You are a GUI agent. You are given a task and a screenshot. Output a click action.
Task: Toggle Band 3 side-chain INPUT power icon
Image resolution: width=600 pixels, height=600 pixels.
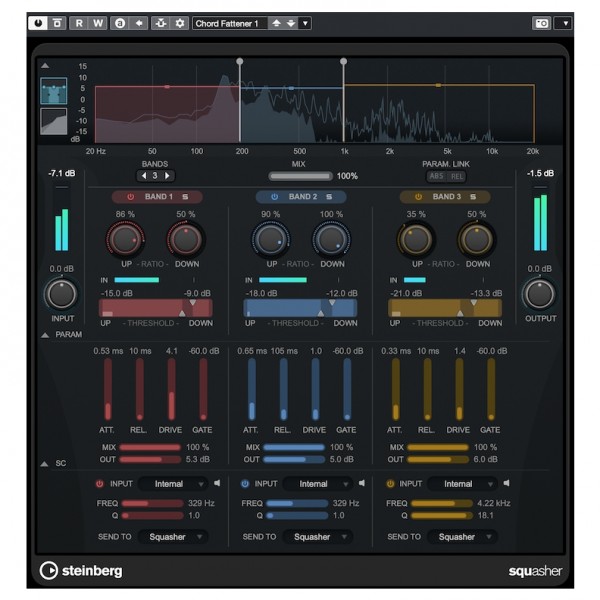[x=390, y=484]
